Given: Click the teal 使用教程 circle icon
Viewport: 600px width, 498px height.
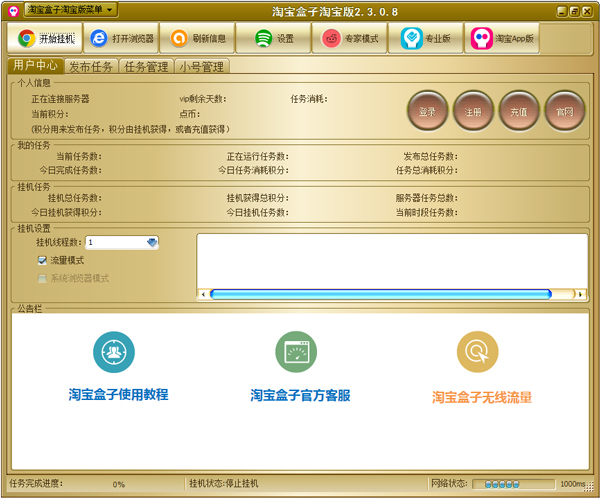Looking at the screenshot, I should coord(114,352).
